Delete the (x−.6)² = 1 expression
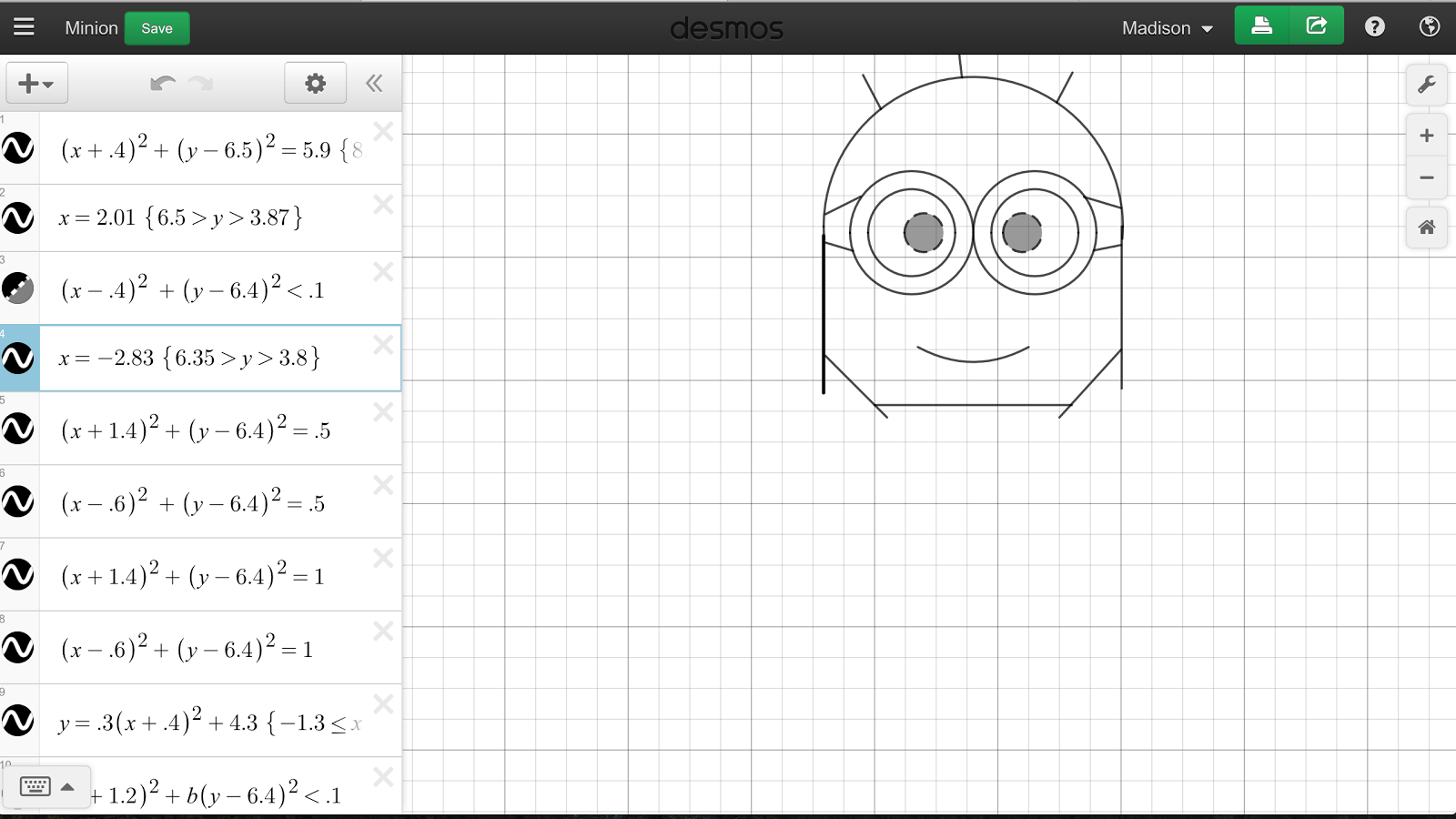This screenshot has height=819, width=1456. pos(383,631)
